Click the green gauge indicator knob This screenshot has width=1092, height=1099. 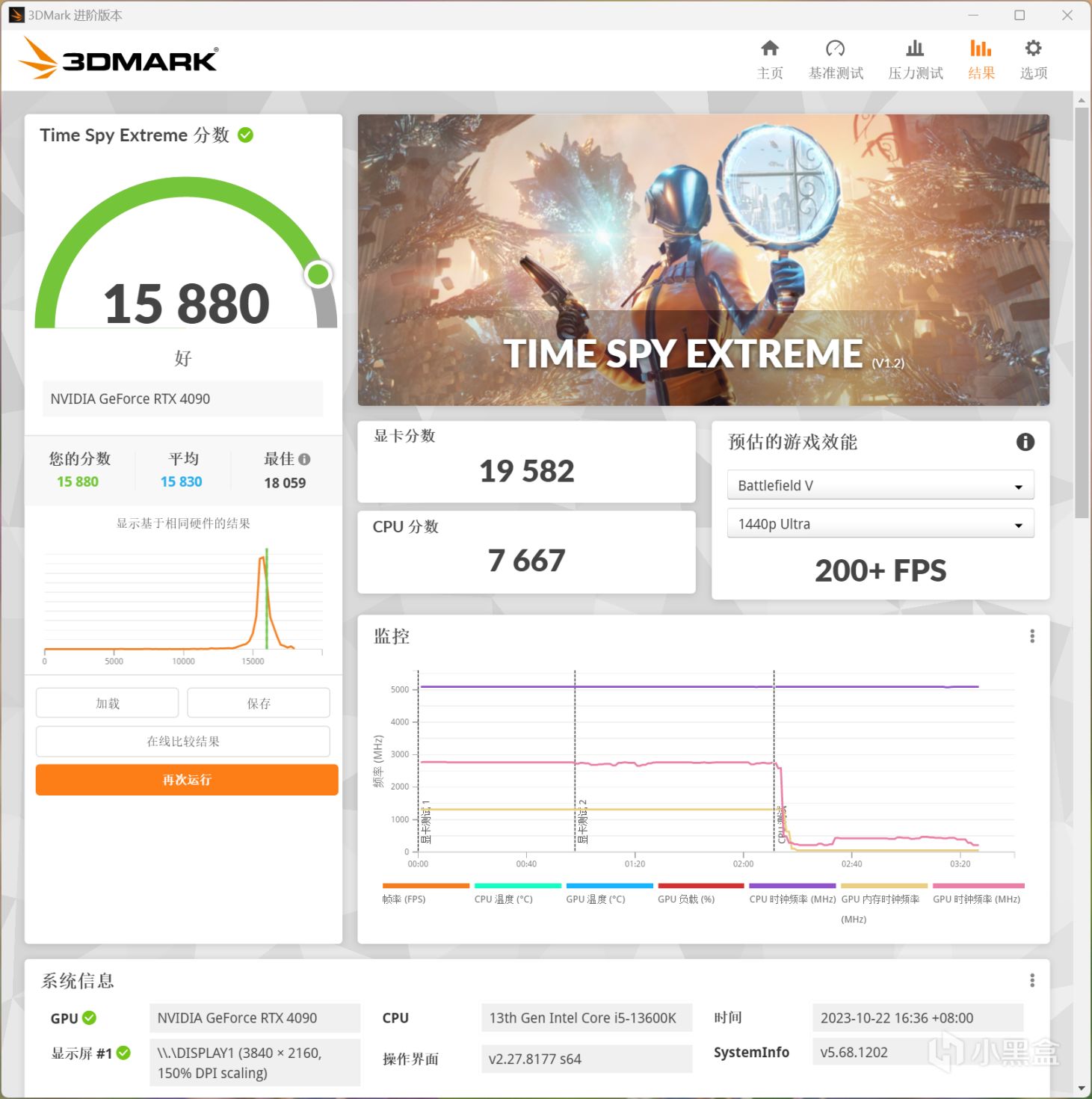click(x=318, y=274)
